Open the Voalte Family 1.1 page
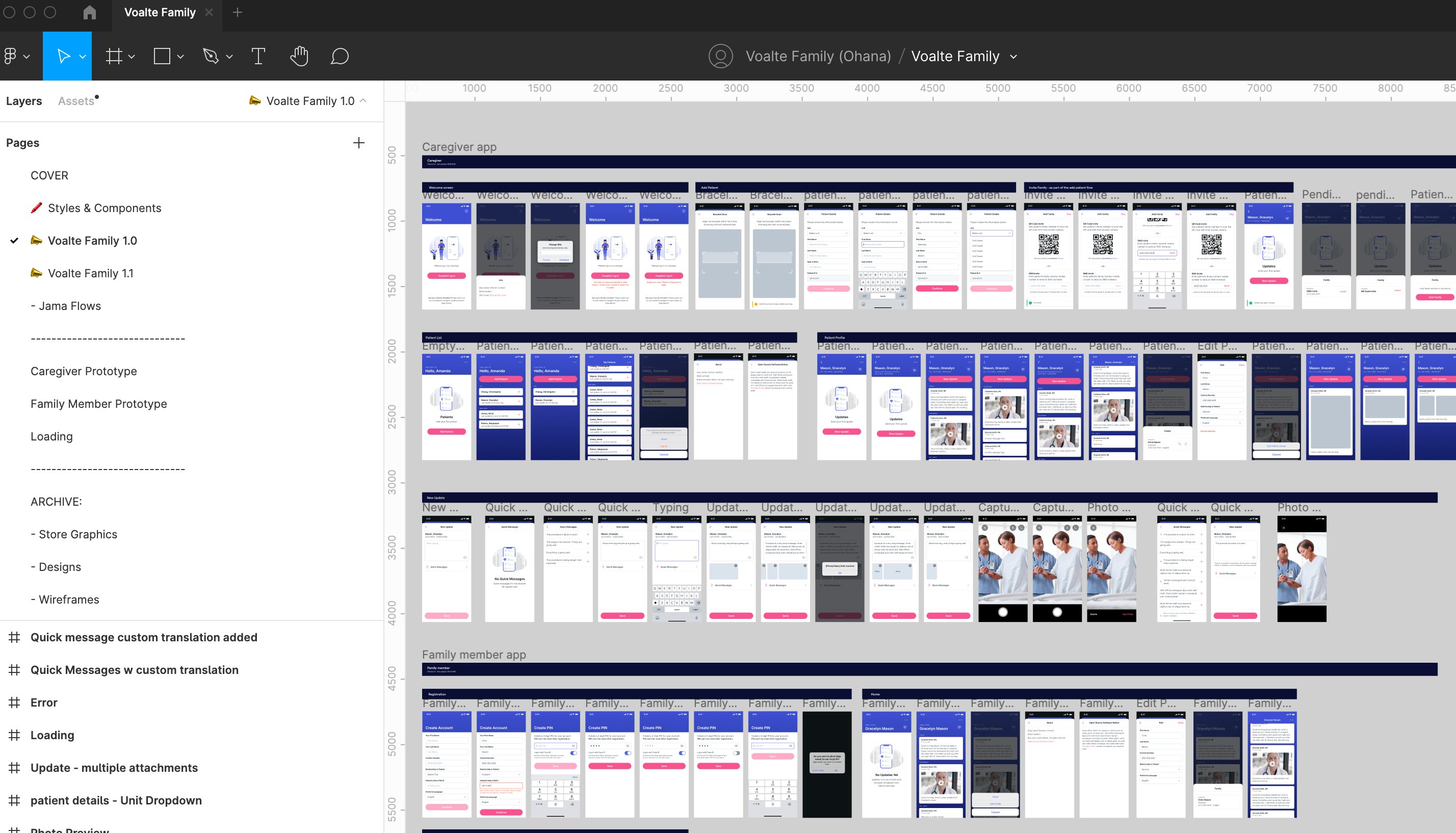This screenshot has width=1456, height=833. point(92,273)
